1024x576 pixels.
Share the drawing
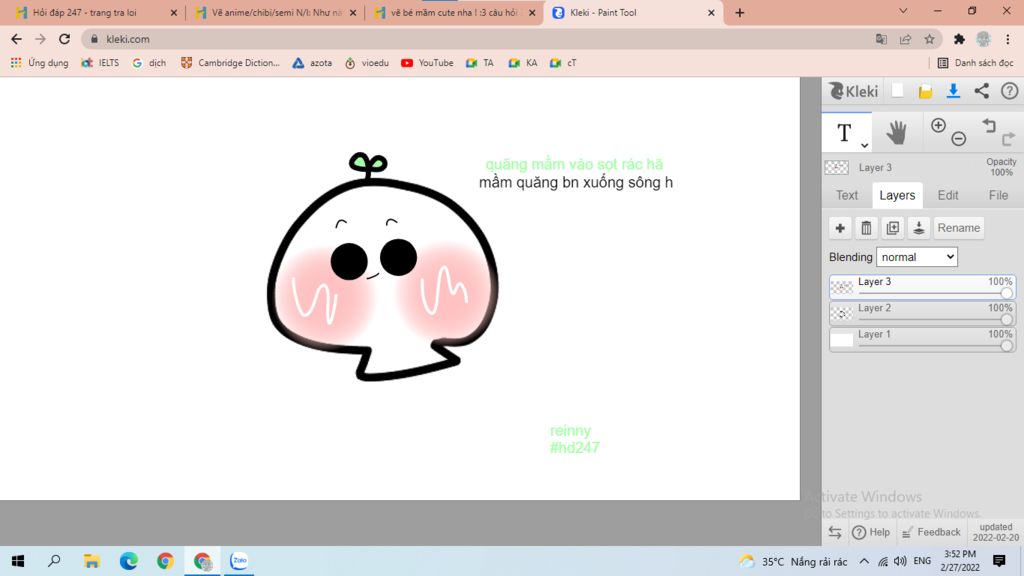982,91
